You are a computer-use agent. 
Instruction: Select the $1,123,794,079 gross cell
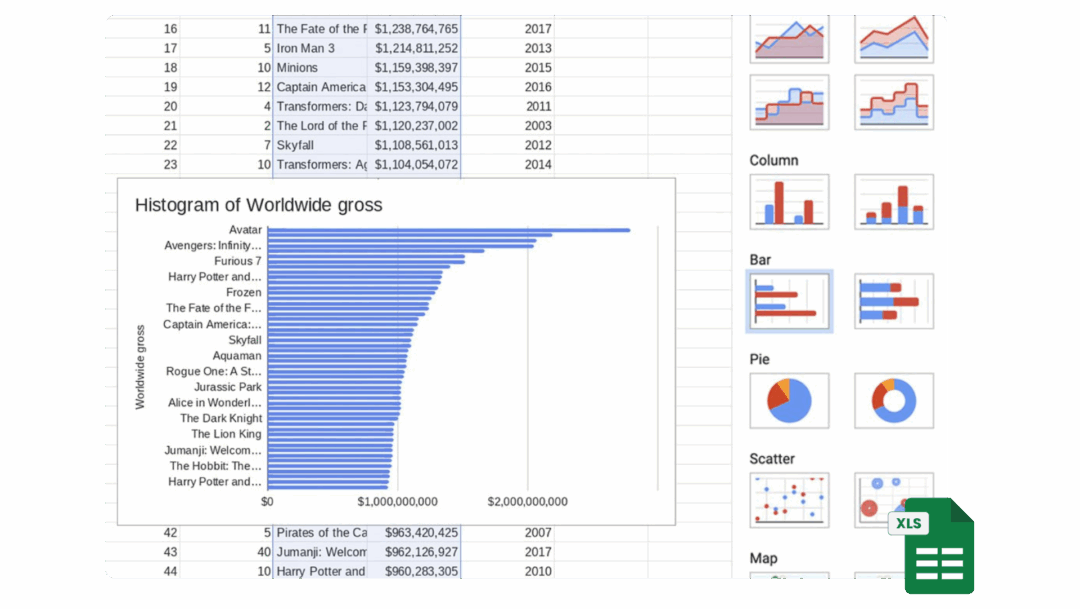point(414,107)
